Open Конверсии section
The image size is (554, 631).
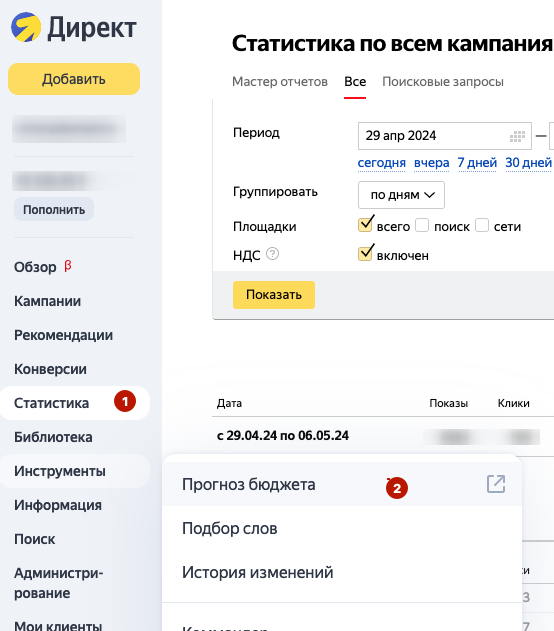pyautogui.click(x=50, y=369)
